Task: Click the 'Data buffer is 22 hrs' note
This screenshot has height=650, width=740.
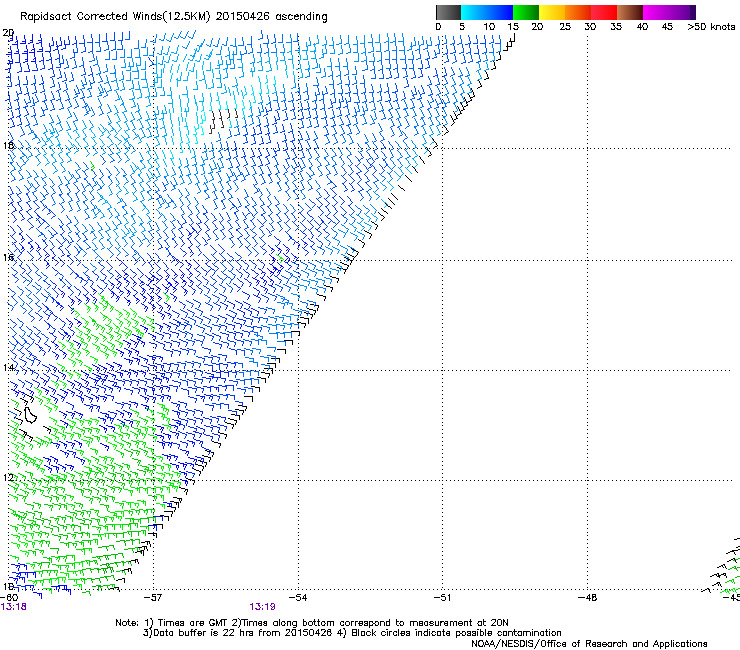Action: 352,633
